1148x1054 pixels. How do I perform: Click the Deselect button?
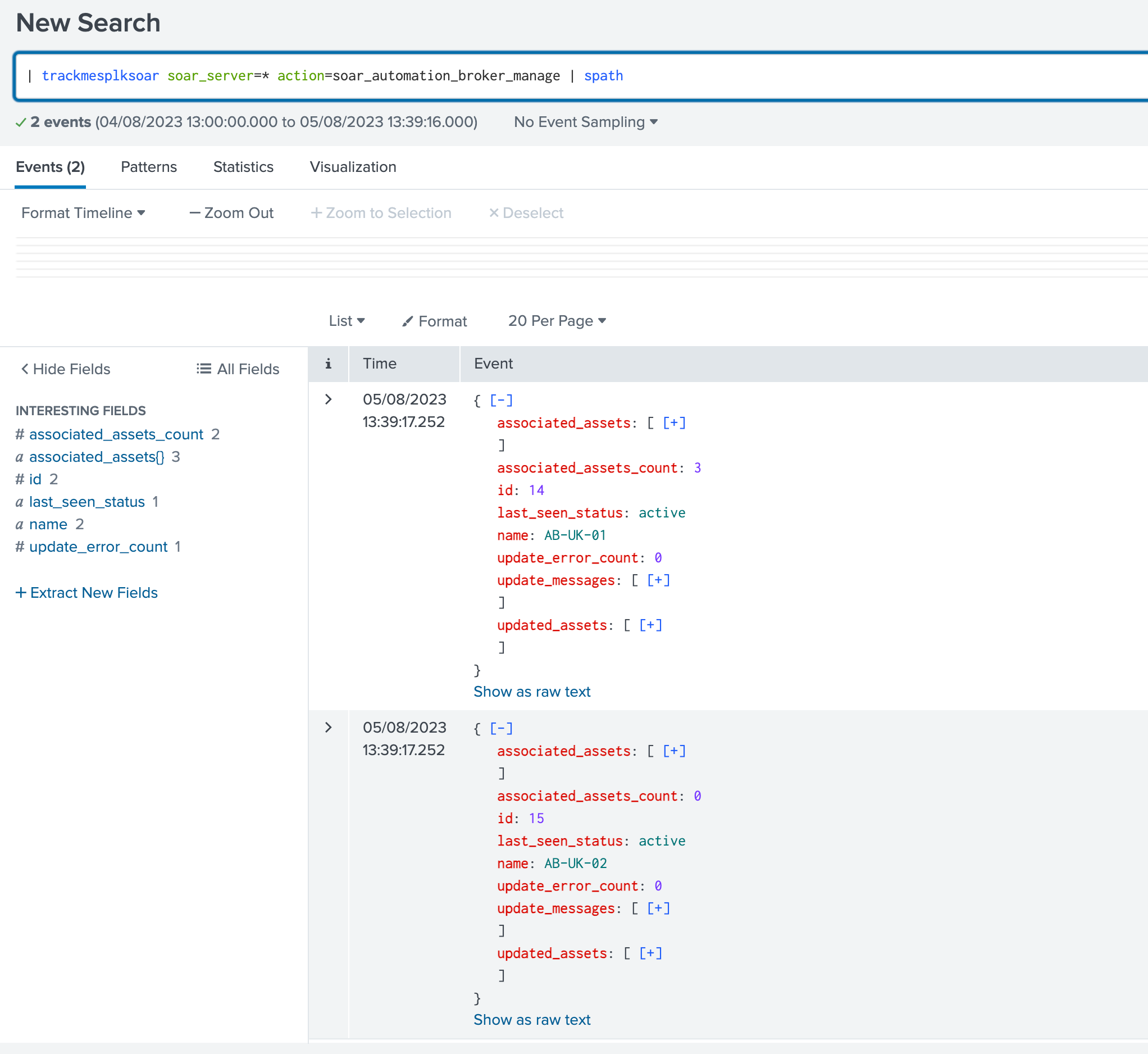pos(526,213)
